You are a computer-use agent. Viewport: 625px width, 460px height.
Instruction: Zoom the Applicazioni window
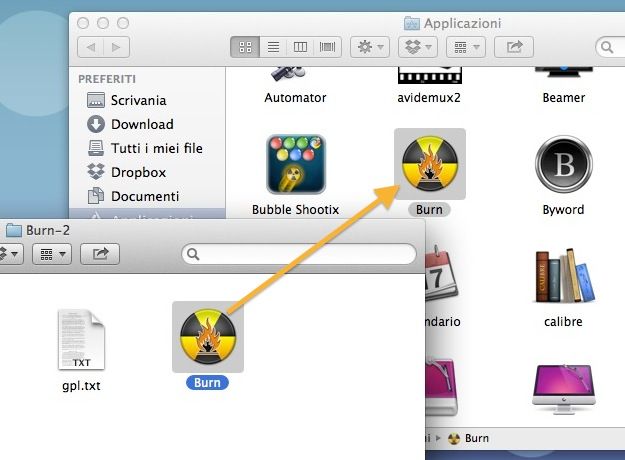pyautogui.click(x=123, y=23)
